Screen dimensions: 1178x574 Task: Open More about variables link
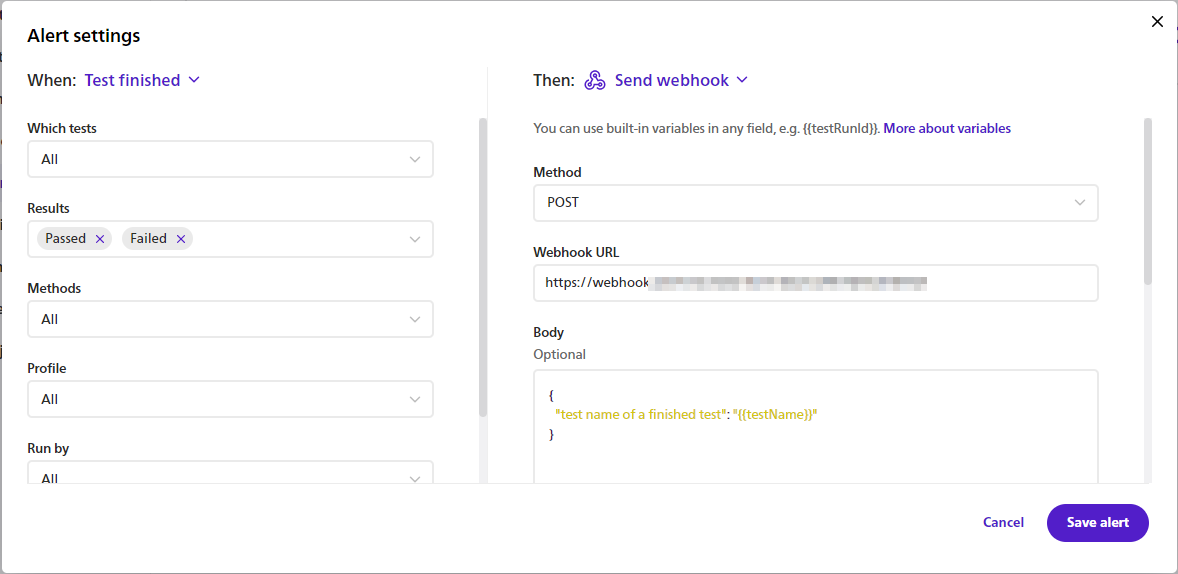pyautogui.click(x=946, y=128)
